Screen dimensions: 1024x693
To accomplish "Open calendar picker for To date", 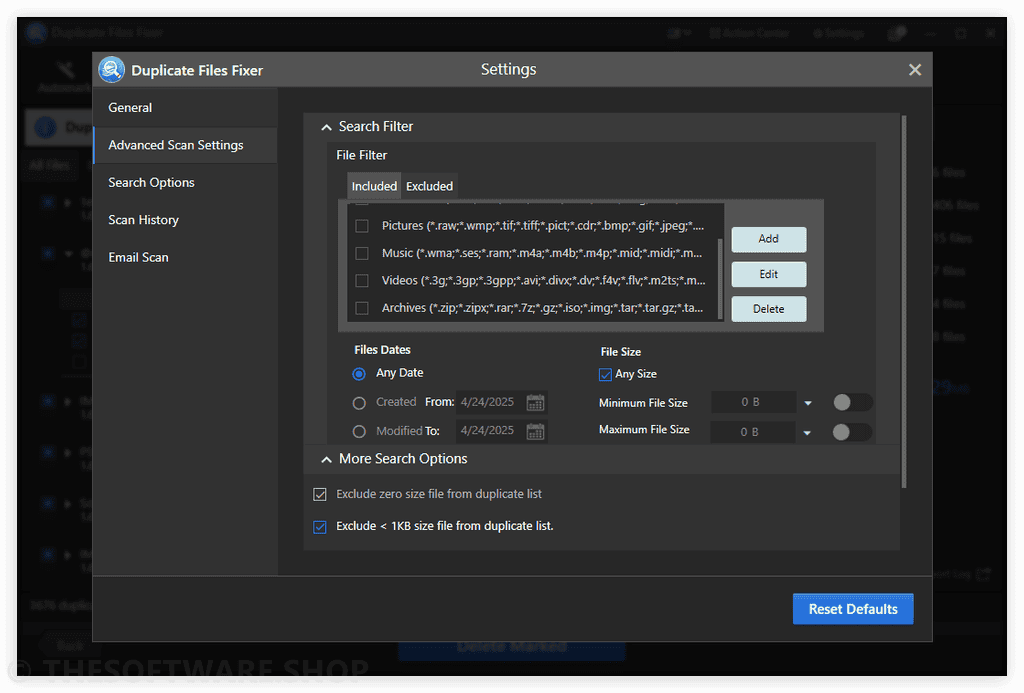I will tap(536, 431).
